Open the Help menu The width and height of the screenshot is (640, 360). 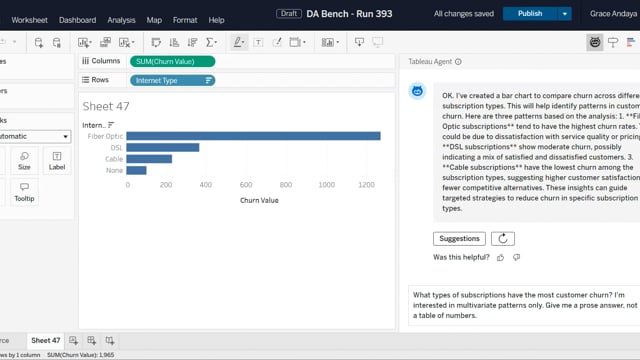216,20
